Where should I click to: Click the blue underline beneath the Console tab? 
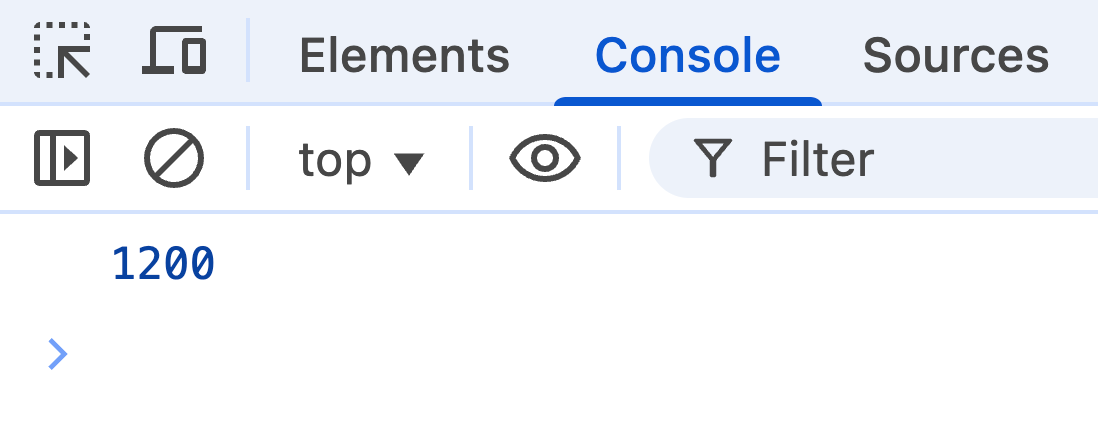pos(687,101)
